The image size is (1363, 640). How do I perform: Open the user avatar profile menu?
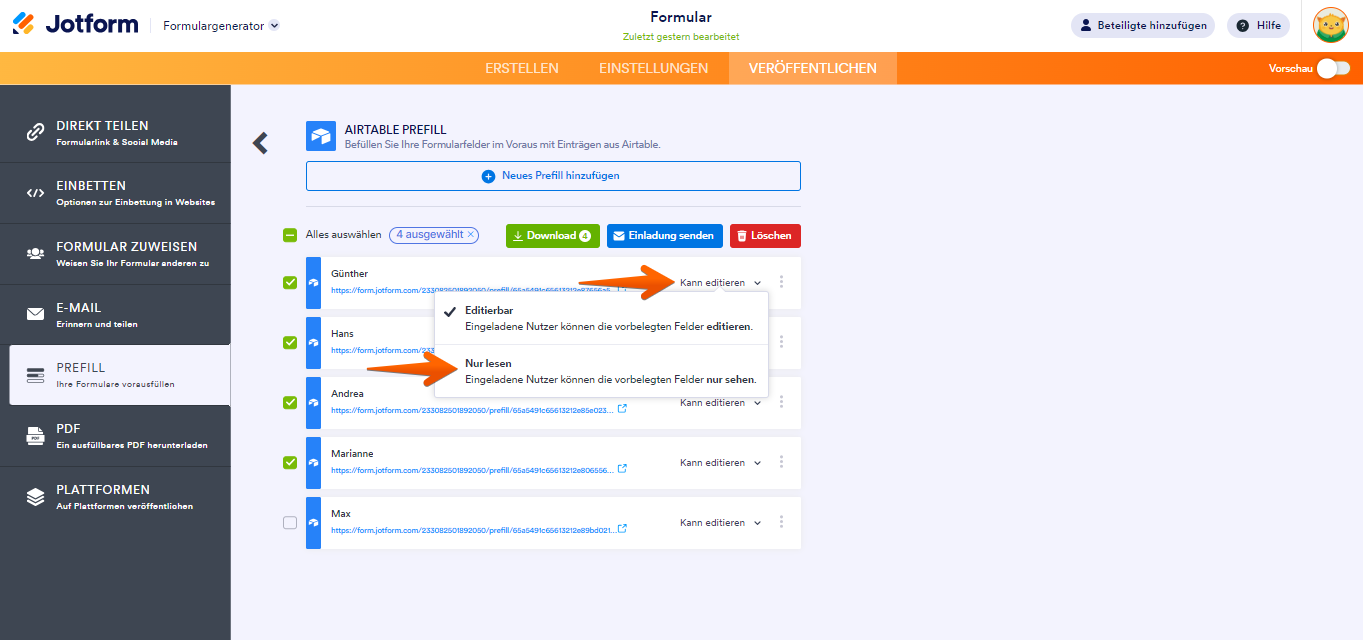1330,26
